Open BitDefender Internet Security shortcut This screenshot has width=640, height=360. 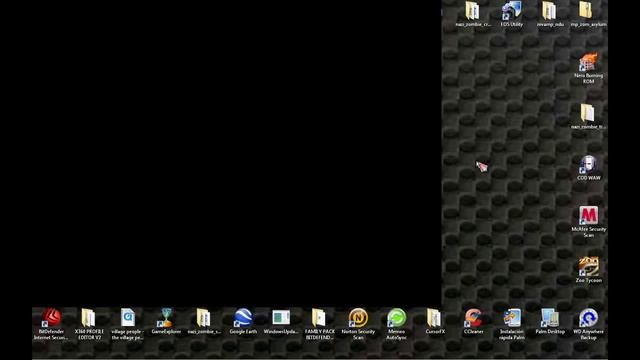coord(51,324)
